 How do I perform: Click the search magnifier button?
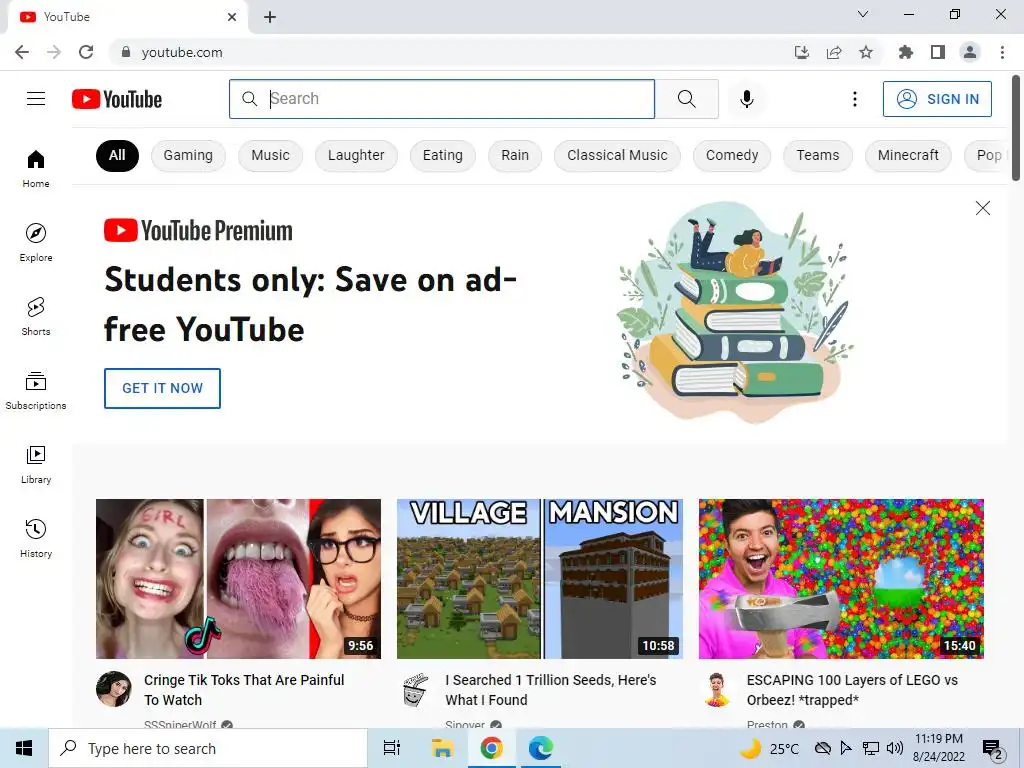tap(686, 99)
